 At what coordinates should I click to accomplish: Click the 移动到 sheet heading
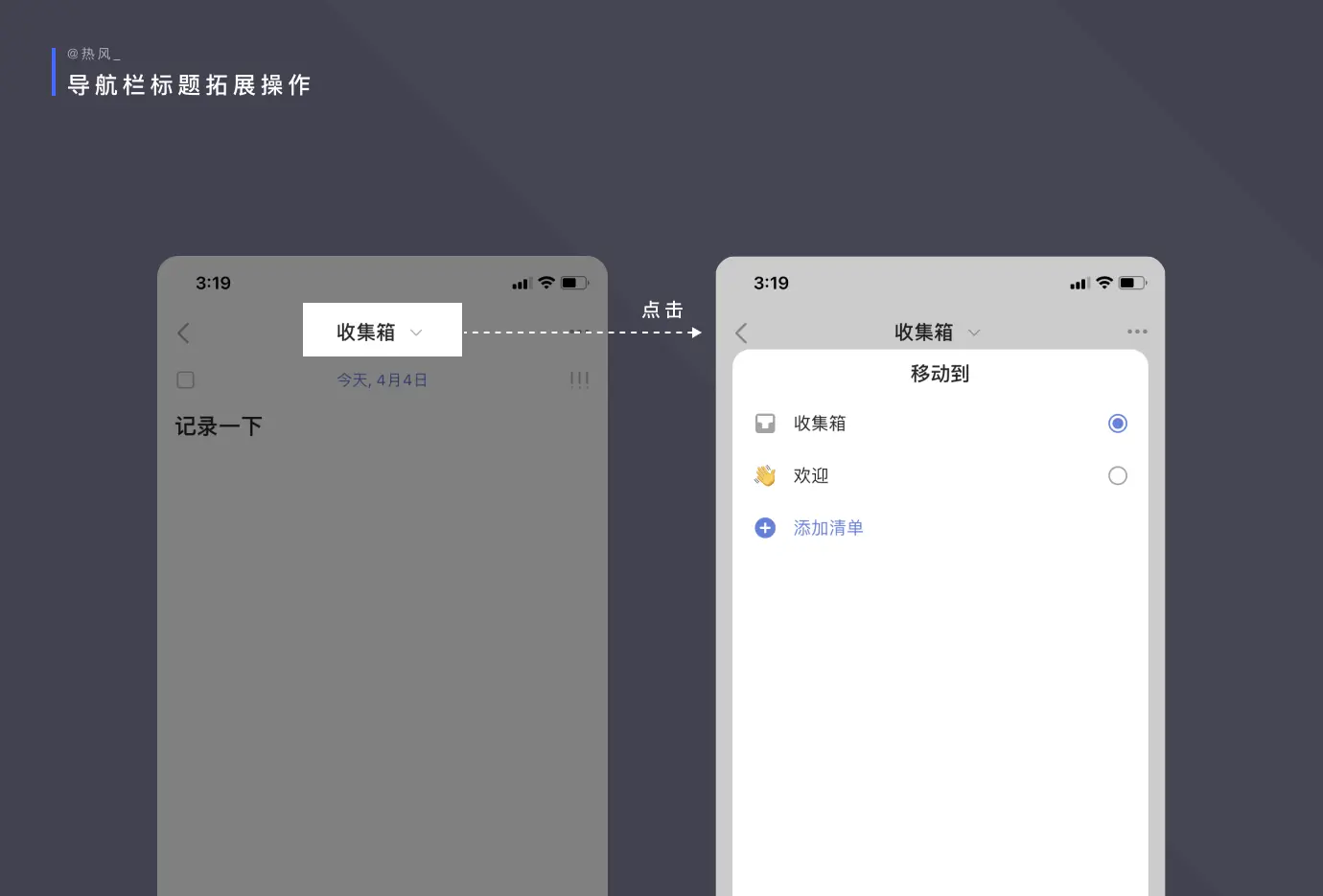click(x=940, y=374)
